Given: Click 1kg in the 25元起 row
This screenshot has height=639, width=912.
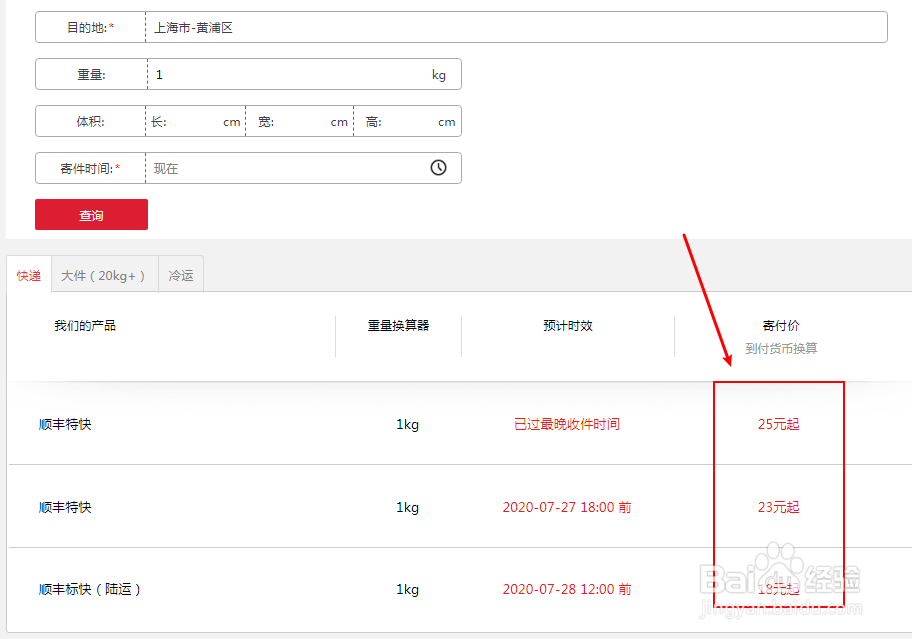Looking at the screenshot, I should 407,424.
